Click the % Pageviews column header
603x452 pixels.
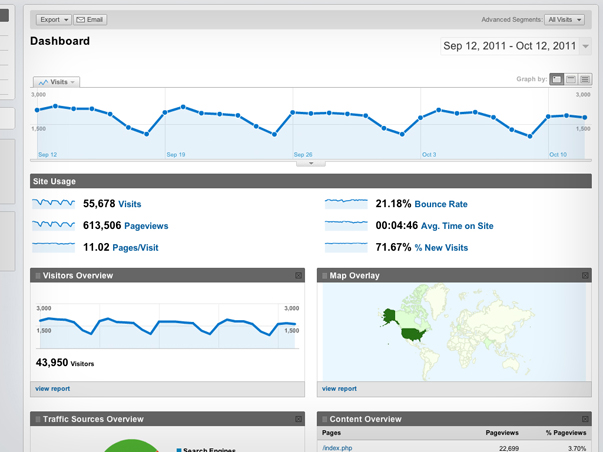pyautogui.click(x=566, y=433)
